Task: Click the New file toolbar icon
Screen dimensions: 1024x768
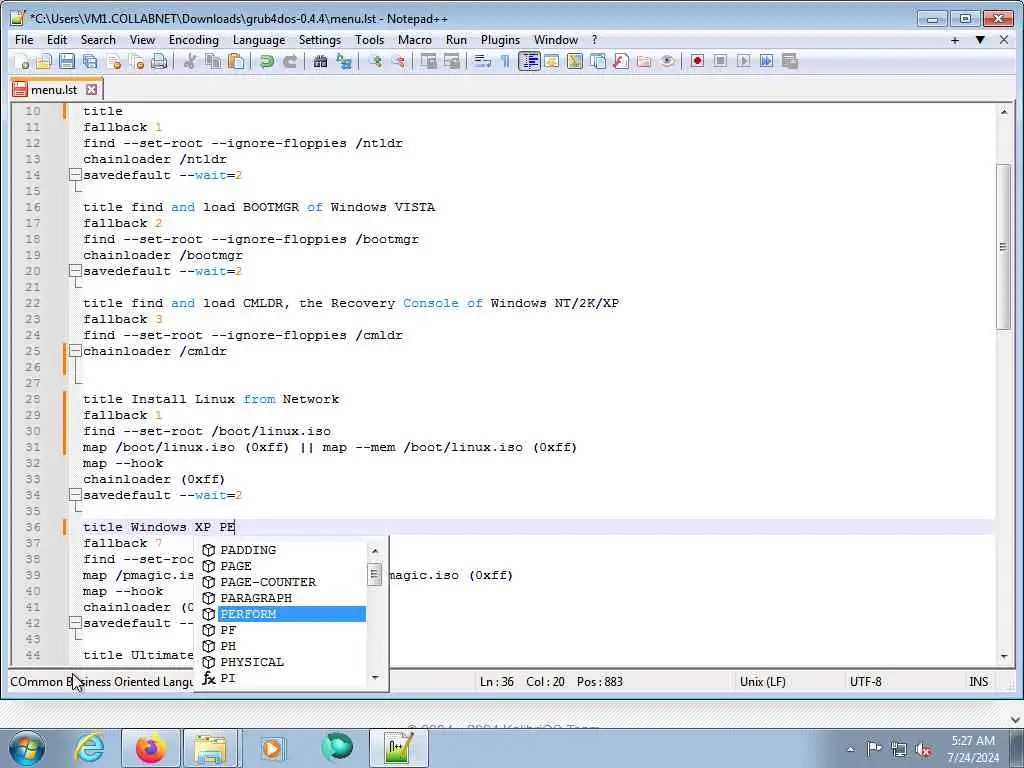Action: pos(21,61)
